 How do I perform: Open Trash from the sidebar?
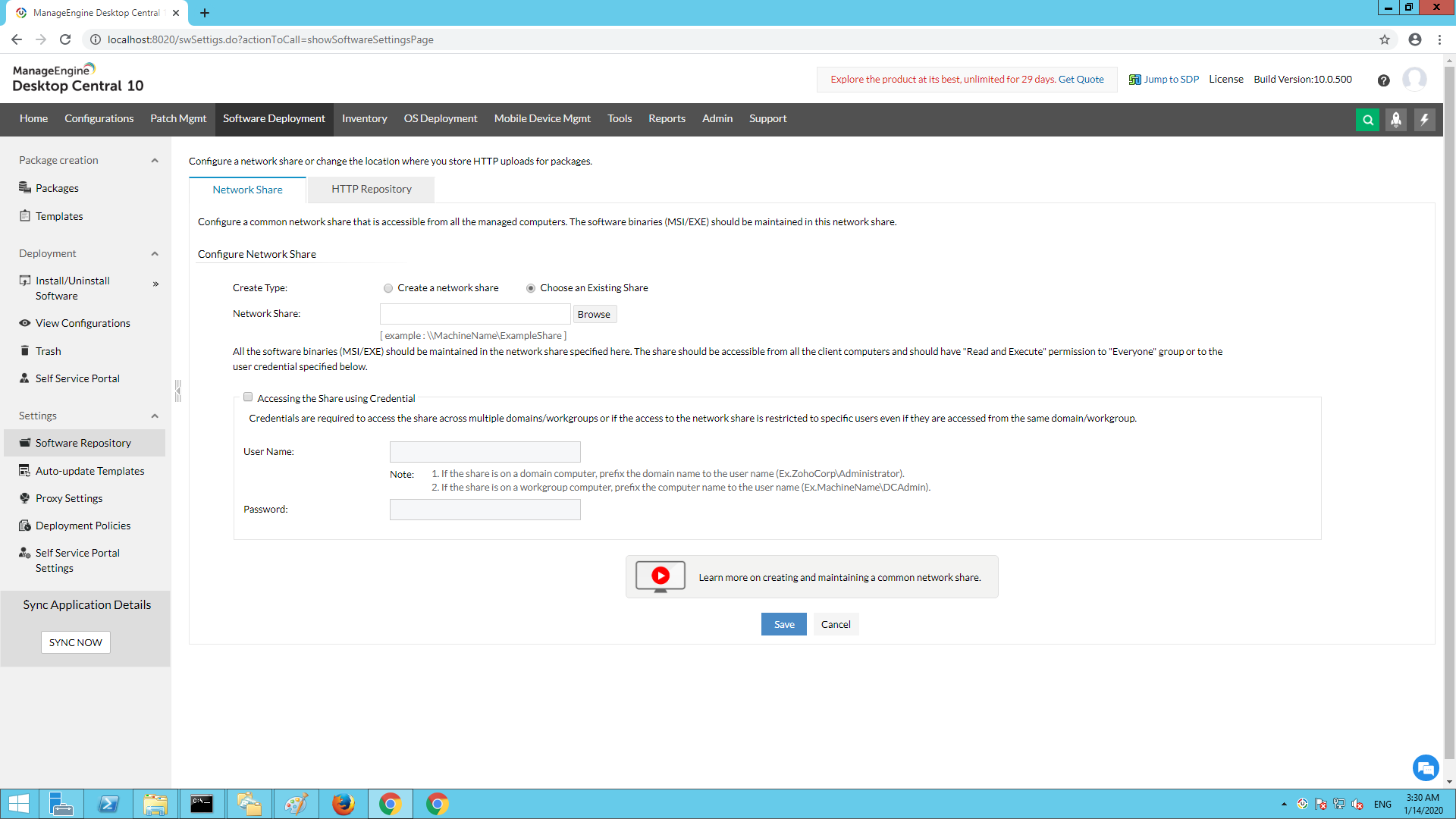(x=47, y=350)
